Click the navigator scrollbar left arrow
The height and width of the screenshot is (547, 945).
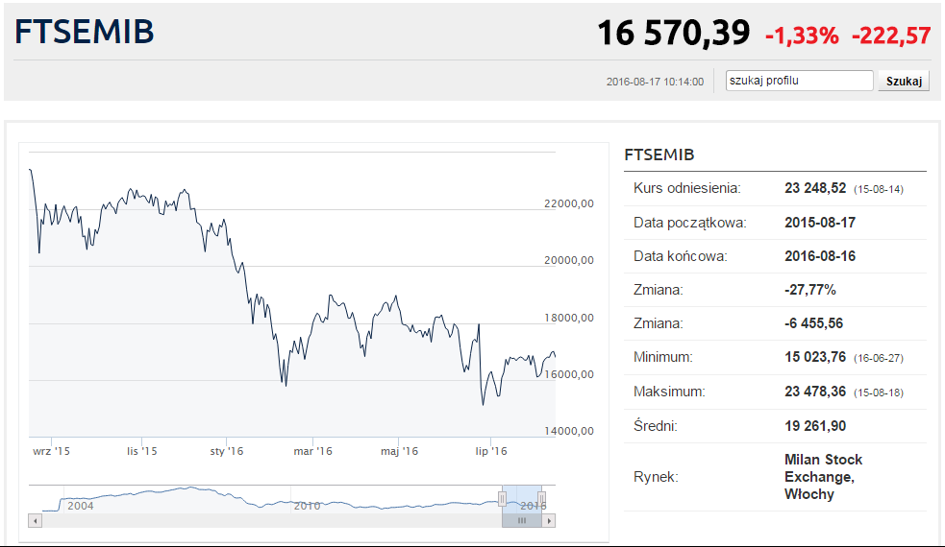[x=36, y=520]
